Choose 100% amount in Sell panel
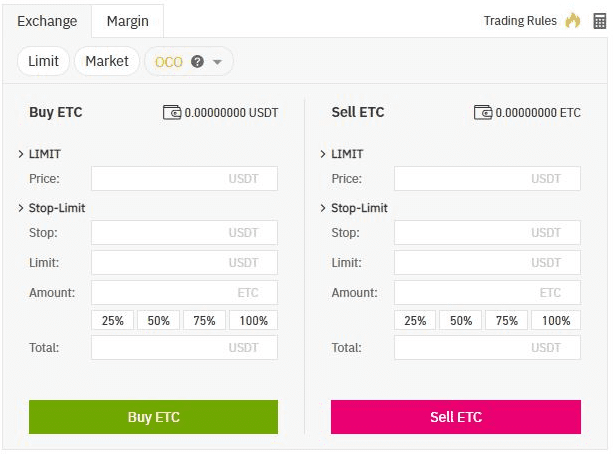The image size is (613, 457). coord(556,321)
